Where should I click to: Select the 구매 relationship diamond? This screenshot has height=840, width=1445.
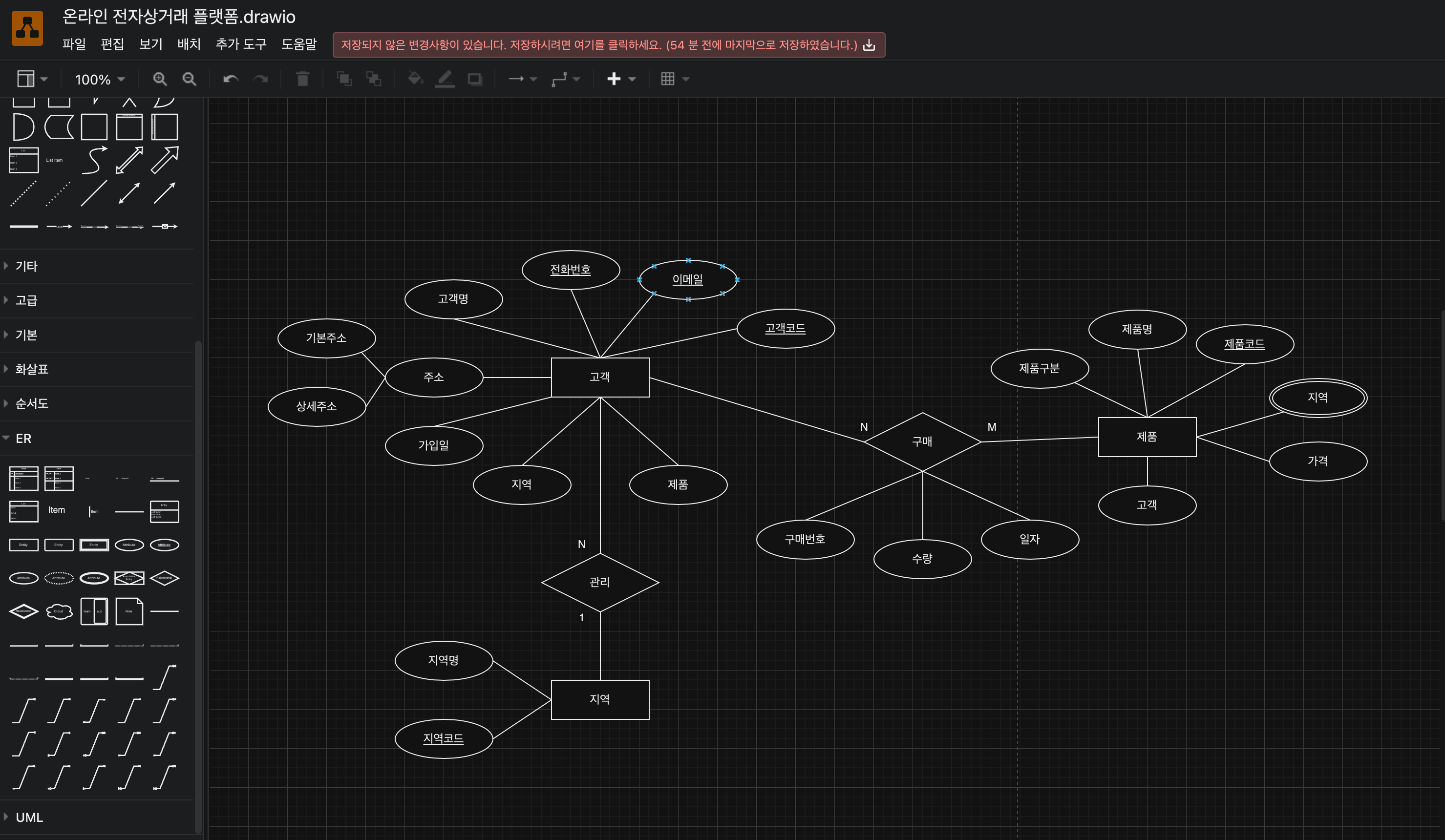(x=922, y=441)
